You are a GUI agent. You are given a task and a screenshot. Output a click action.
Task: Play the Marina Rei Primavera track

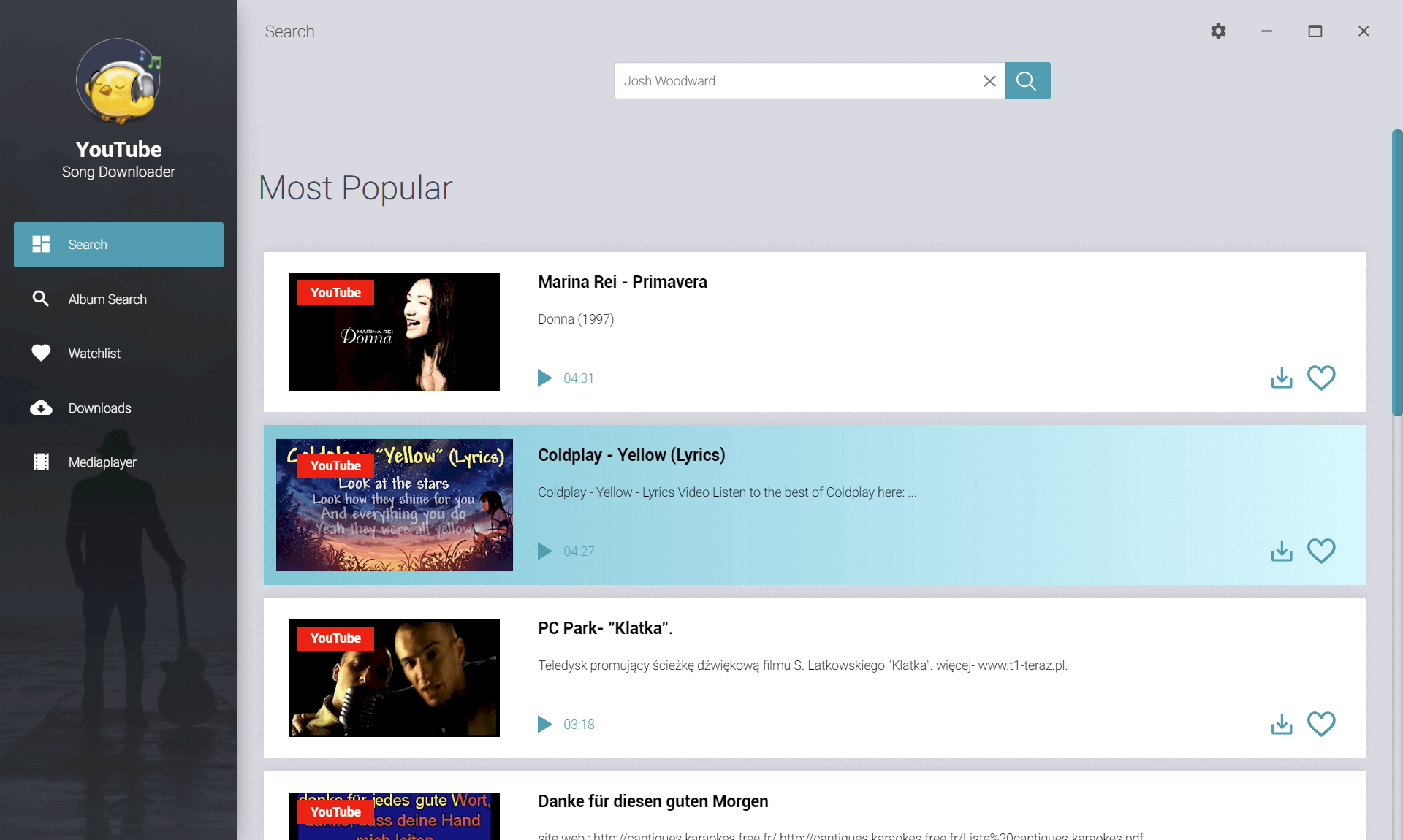(x=544, y=377)
